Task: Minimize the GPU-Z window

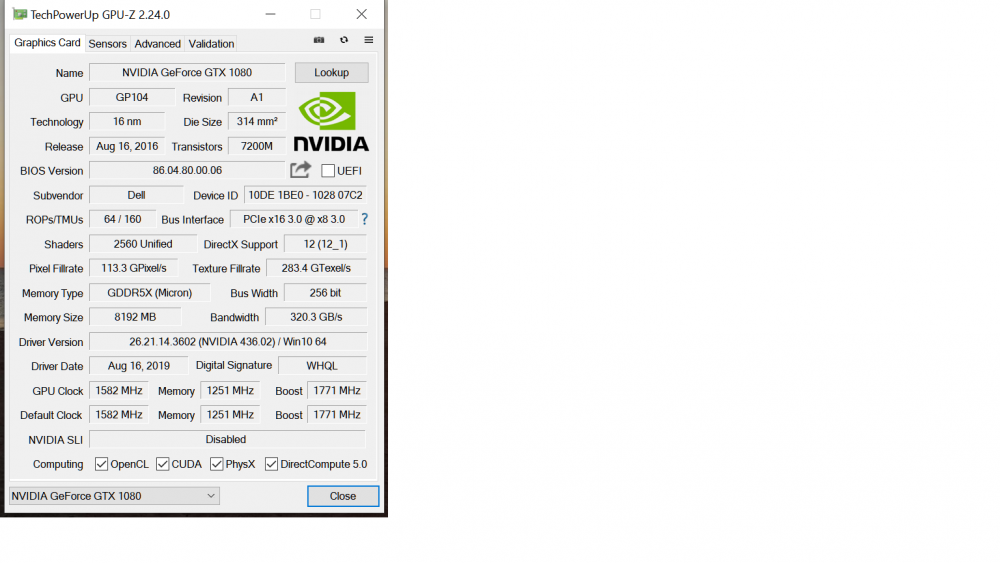Action: (x=270, y=14)
